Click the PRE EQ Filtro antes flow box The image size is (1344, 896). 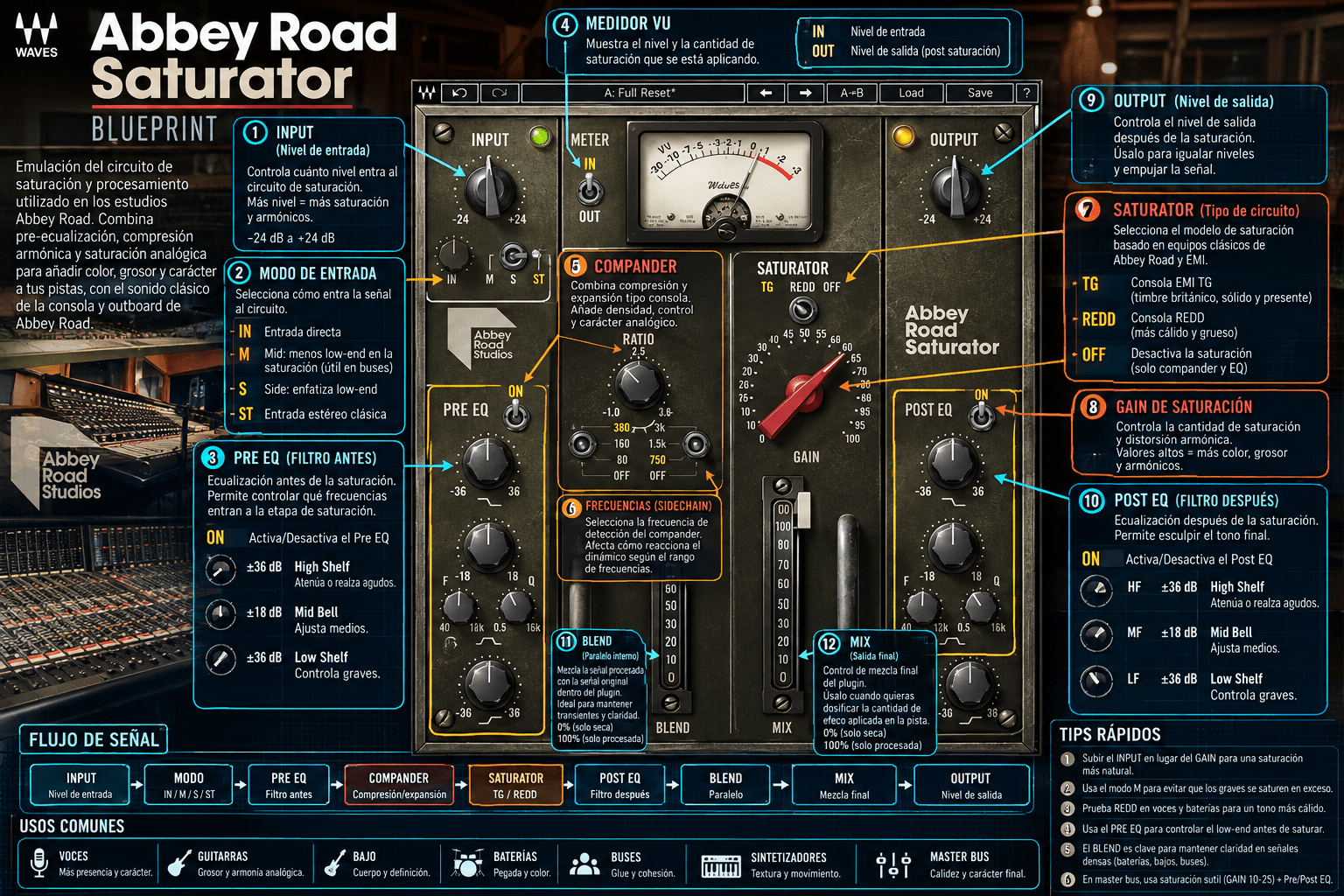click(x=289, y=785)
